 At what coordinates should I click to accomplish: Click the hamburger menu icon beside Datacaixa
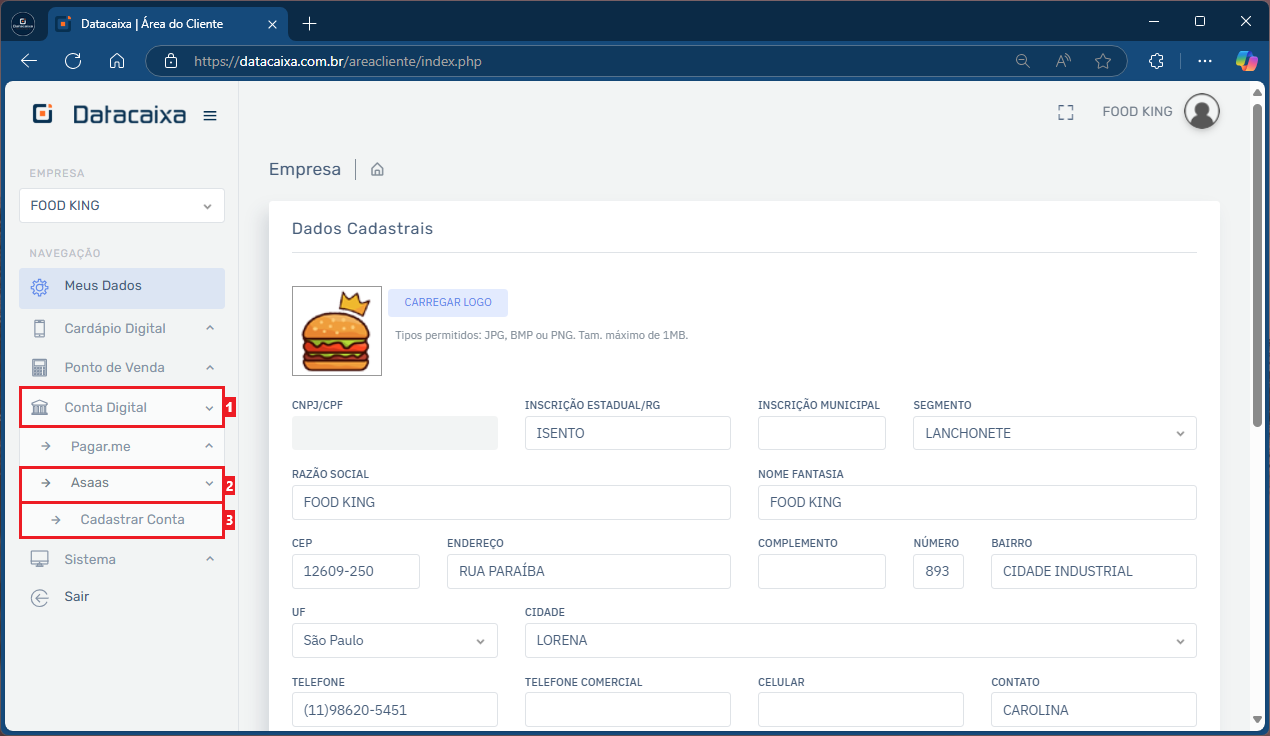tap(210, 115)
